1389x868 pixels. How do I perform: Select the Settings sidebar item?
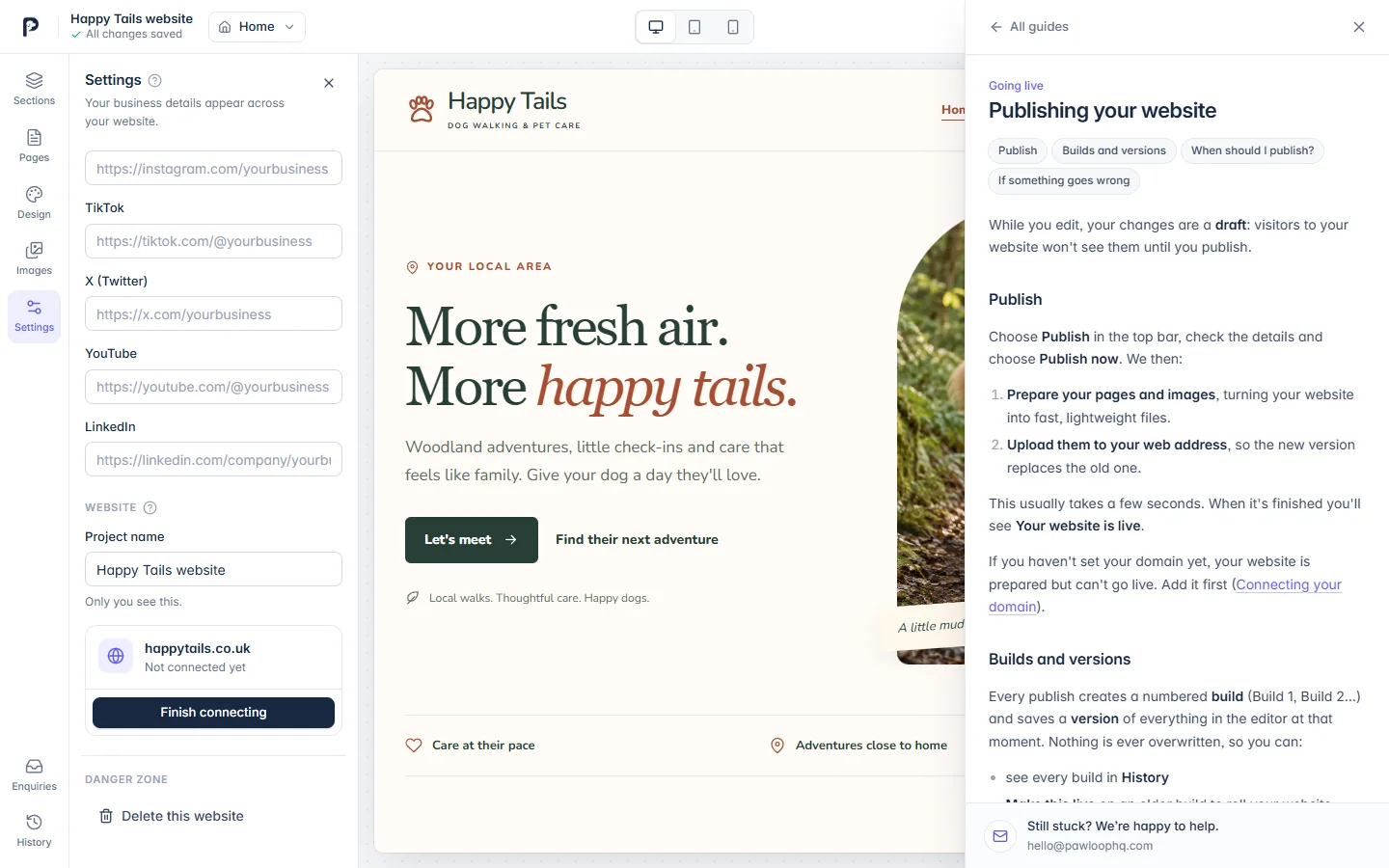34,316
